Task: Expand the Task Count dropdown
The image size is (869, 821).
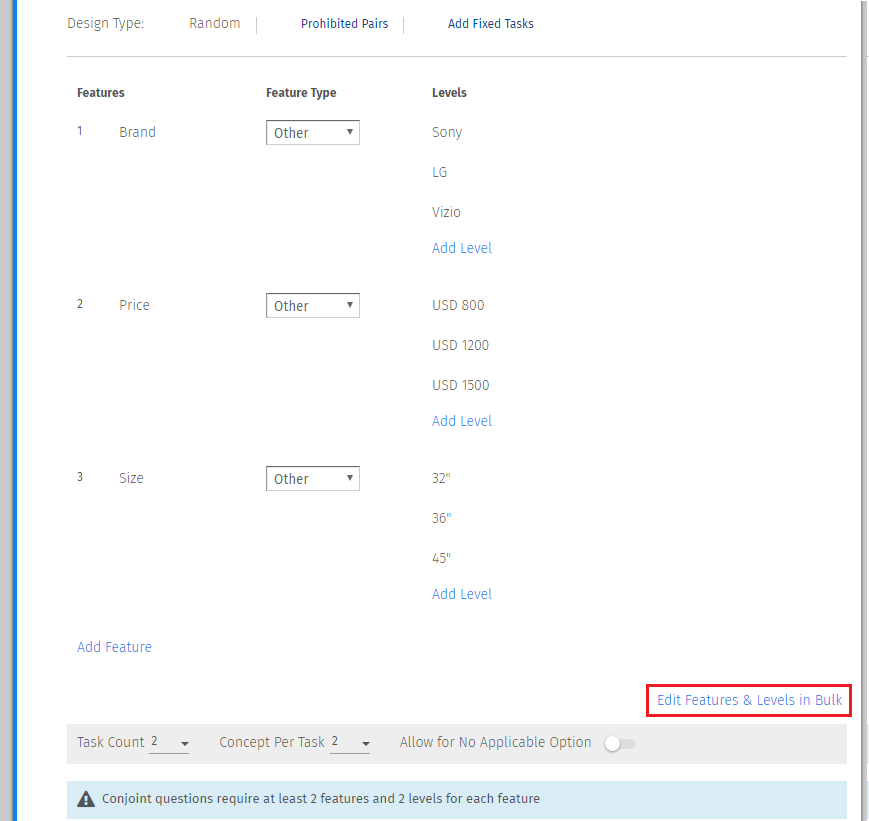Action: point(169,743)
